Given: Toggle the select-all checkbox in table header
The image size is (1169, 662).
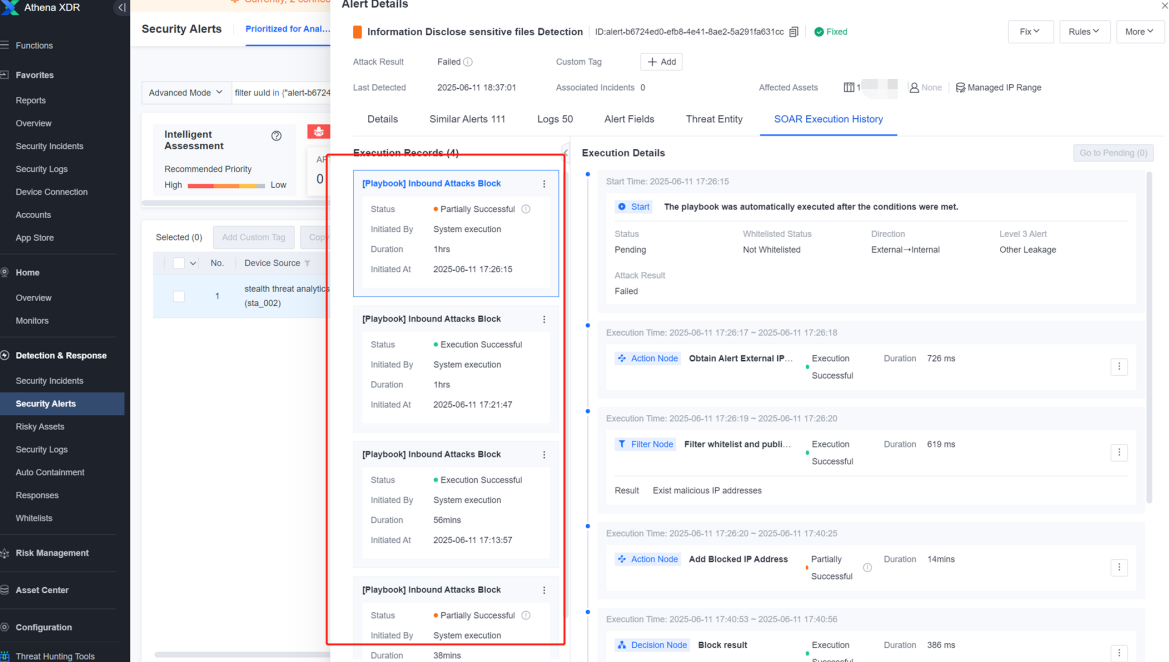Looking at the screenshot, I should (x=179, y=263).
